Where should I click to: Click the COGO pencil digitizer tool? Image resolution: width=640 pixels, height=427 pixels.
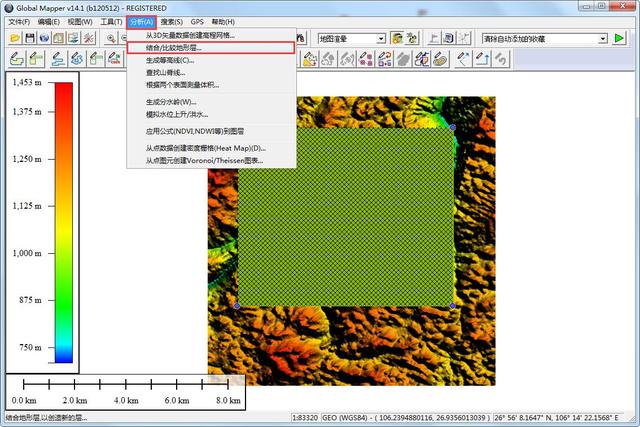click(115, 59)
